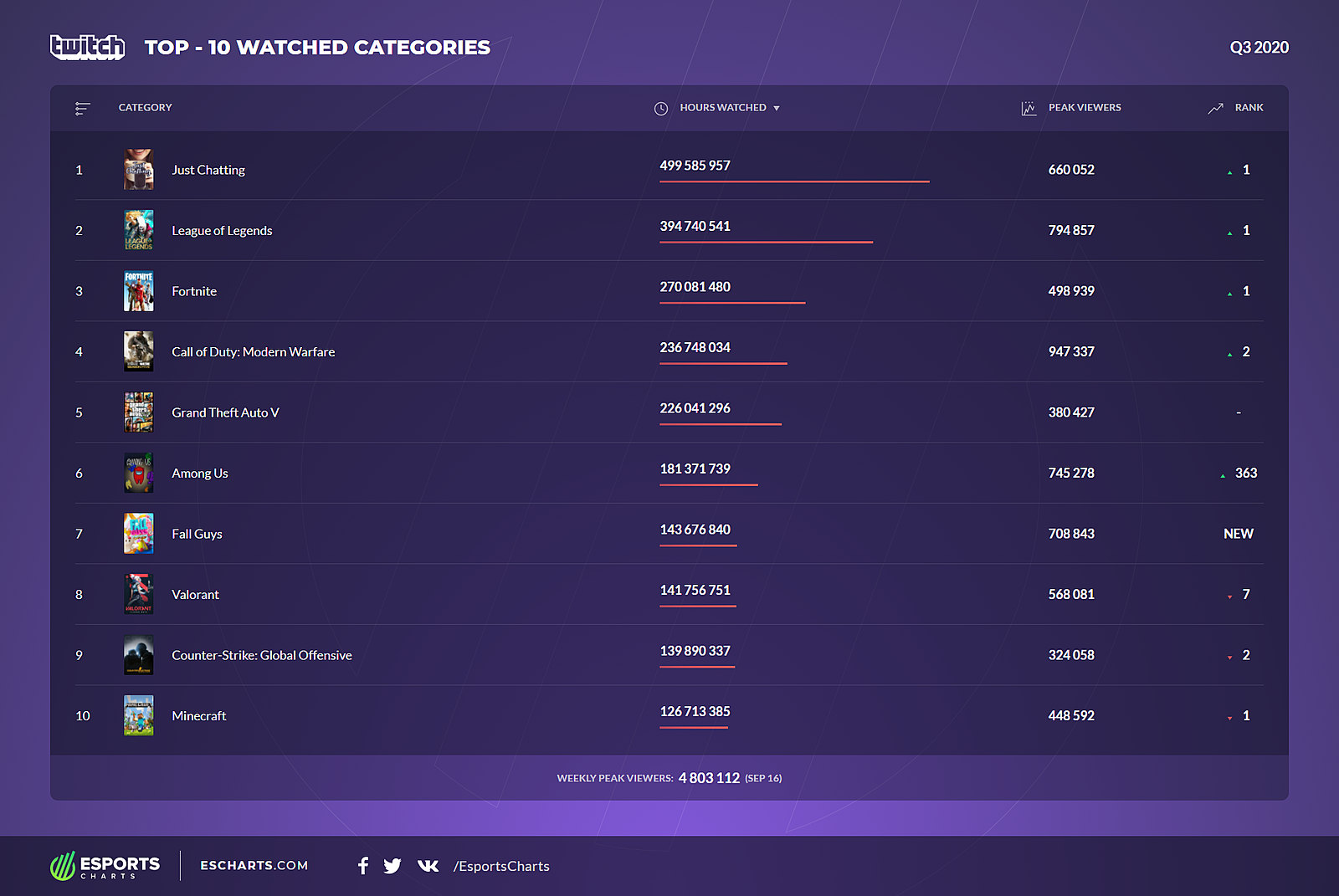Image resolution: width=1339 pixels, height=896 pixels.
Task: Click the Fortnite red hours bar
Action: (x=732, y=303)
